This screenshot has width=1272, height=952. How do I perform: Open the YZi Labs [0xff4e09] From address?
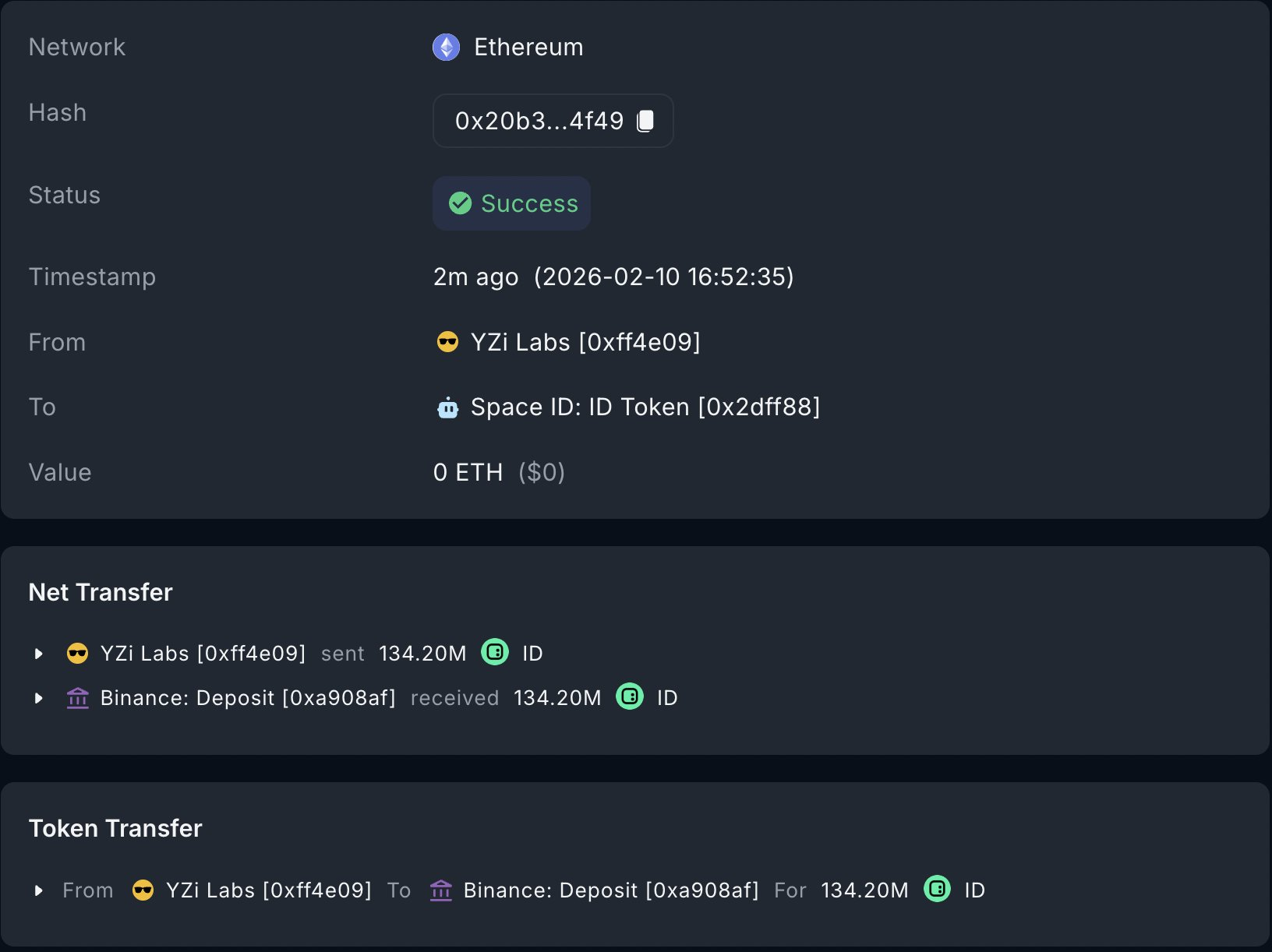(585, 342)
